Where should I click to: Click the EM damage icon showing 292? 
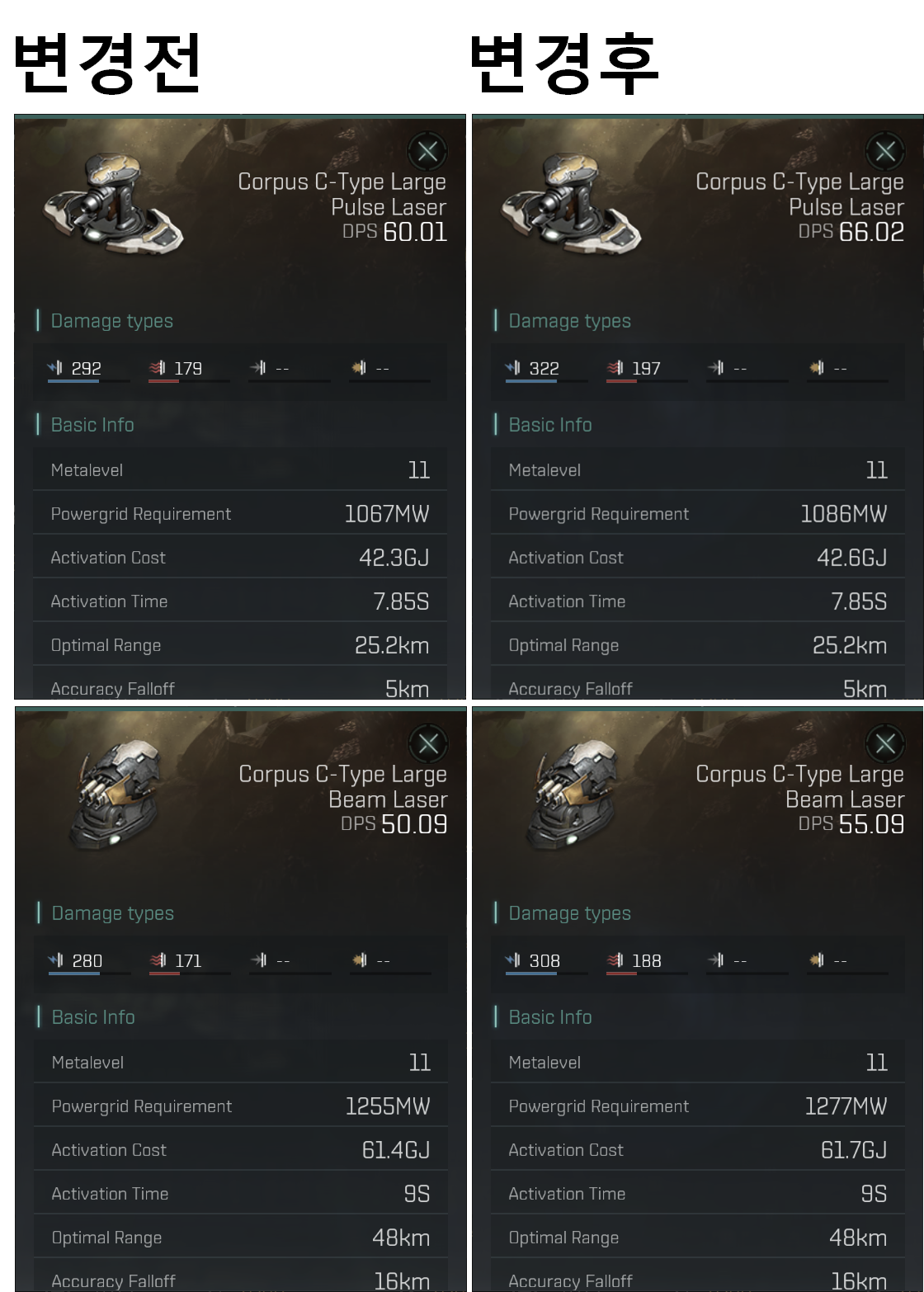[56, 367]
